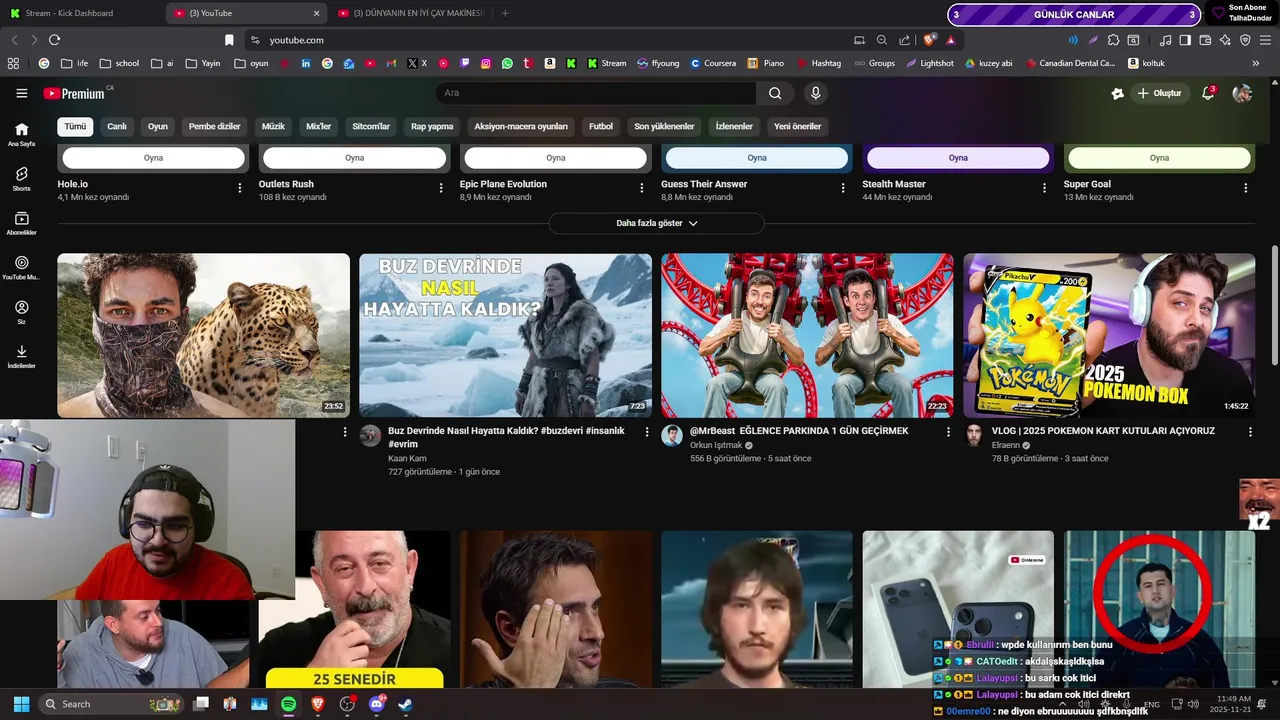1280x720 pixels.
Task: Open YouTube Music in sidebar
Action: [22, 268]
